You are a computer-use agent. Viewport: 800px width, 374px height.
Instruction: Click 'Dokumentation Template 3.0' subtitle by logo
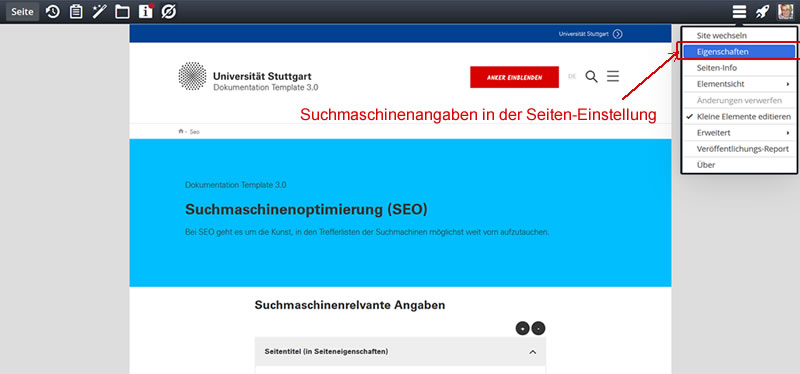(266, 87)
